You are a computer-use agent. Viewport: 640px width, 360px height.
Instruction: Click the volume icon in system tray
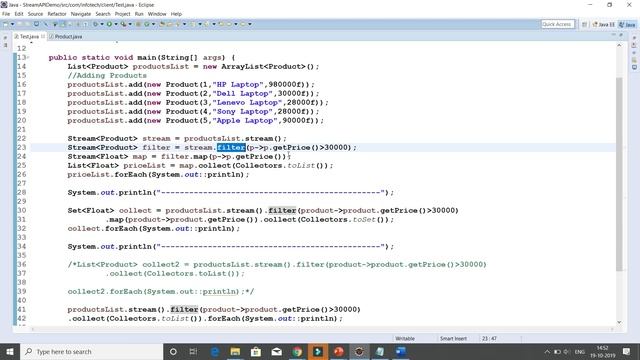567,351
